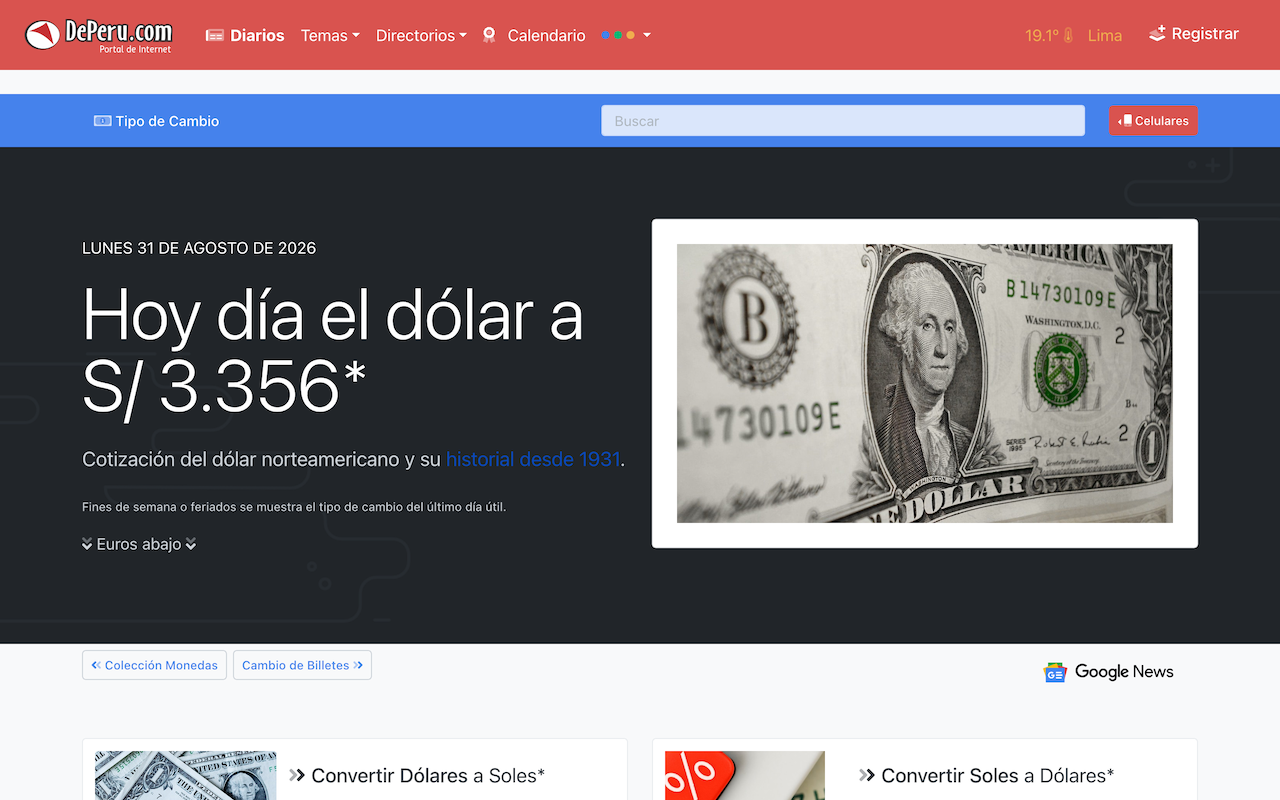The image size is (1280, 800).
Task: Expand the Temas dropdown menu
Action: 330,35
